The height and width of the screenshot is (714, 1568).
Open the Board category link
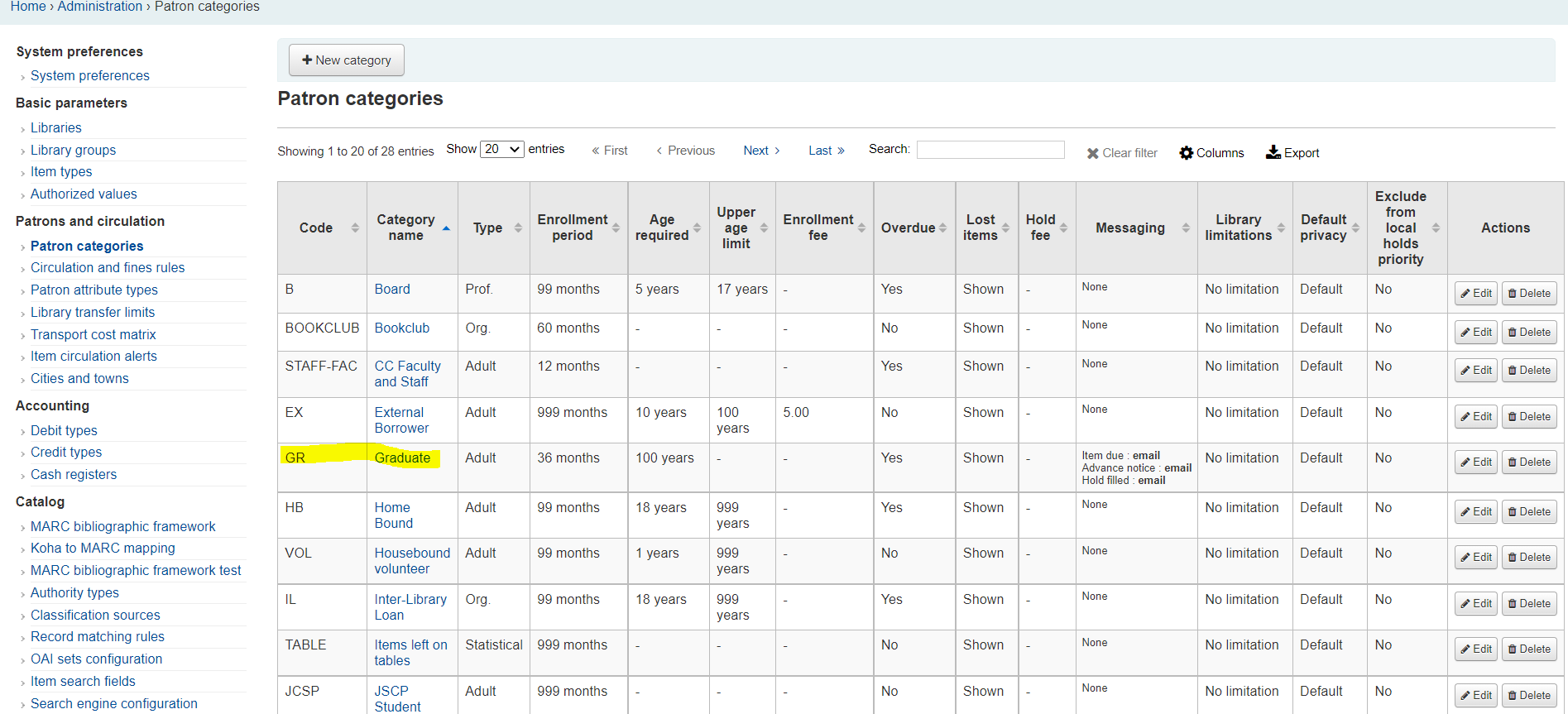392,290
